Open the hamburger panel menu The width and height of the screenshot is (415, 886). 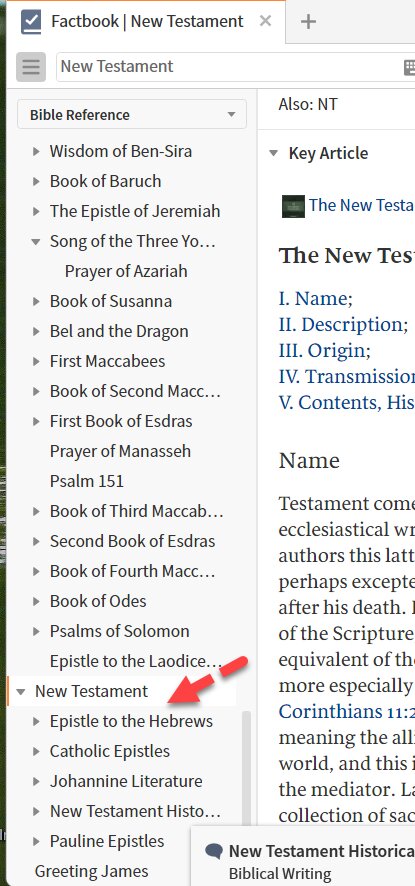pos(31,67)
